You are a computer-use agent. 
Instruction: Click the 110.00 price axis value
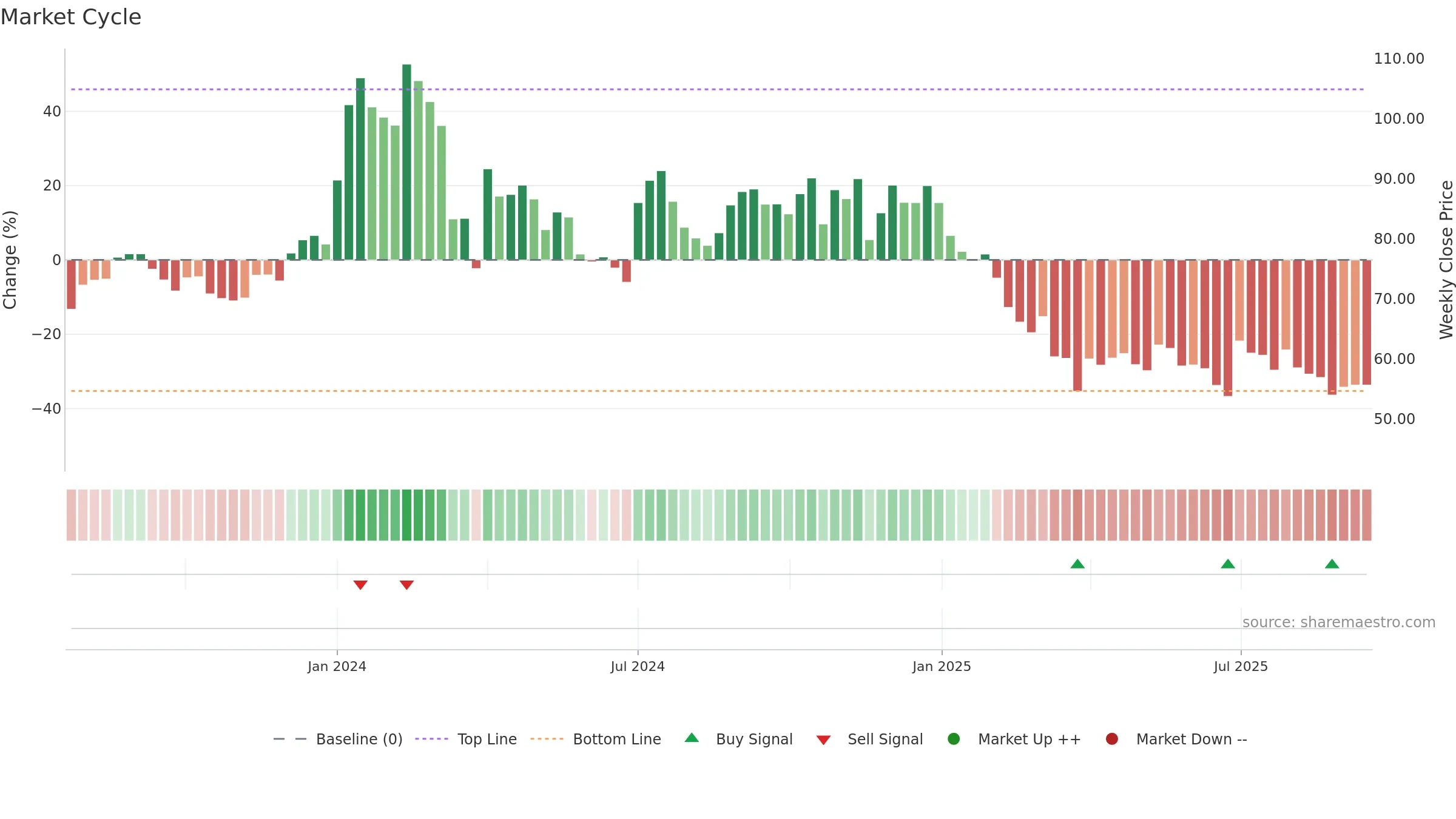(x=1399, y=59)
